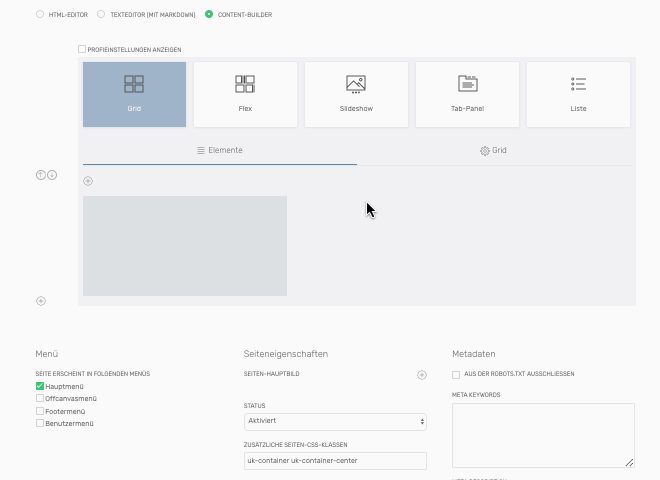
Task: Tick the Footermenü checkbox
Action: tap(40, 411)
